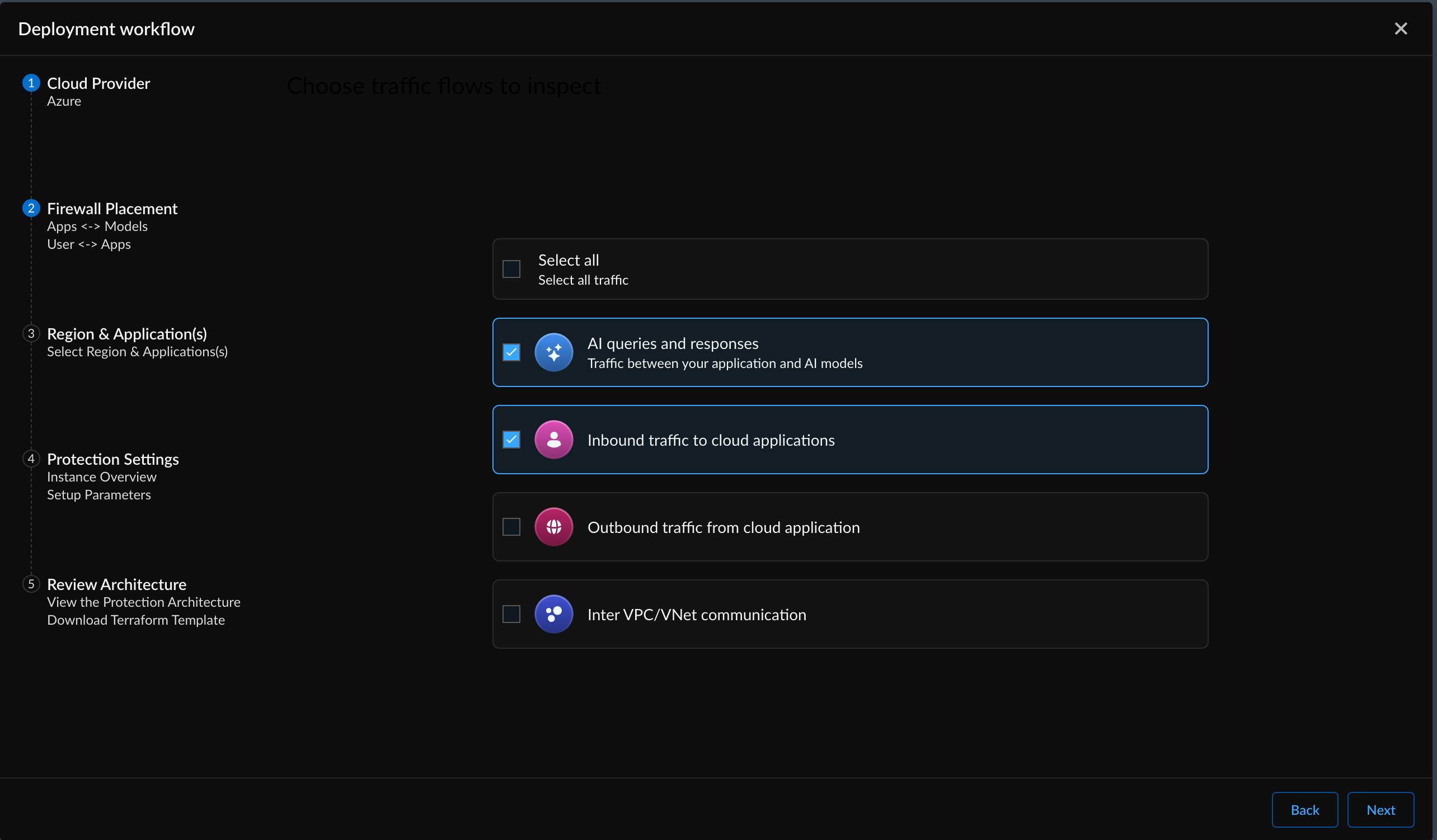The height and width of the screenshot is (840, 1437).
Task: Click the outbound traffic globe icon
Action: tap(553, 527)
